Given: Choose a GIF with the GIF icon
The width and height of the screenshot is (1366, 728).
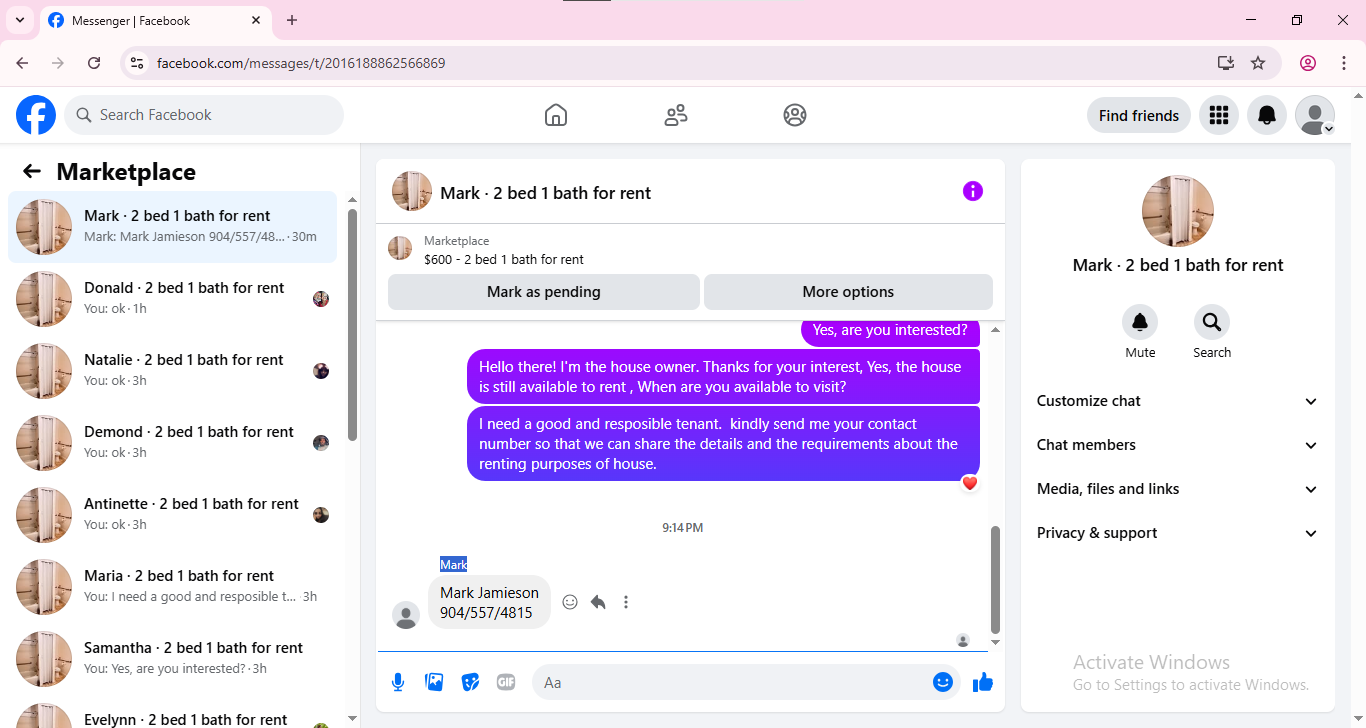Looking at the screenshot, I should 506,682.
